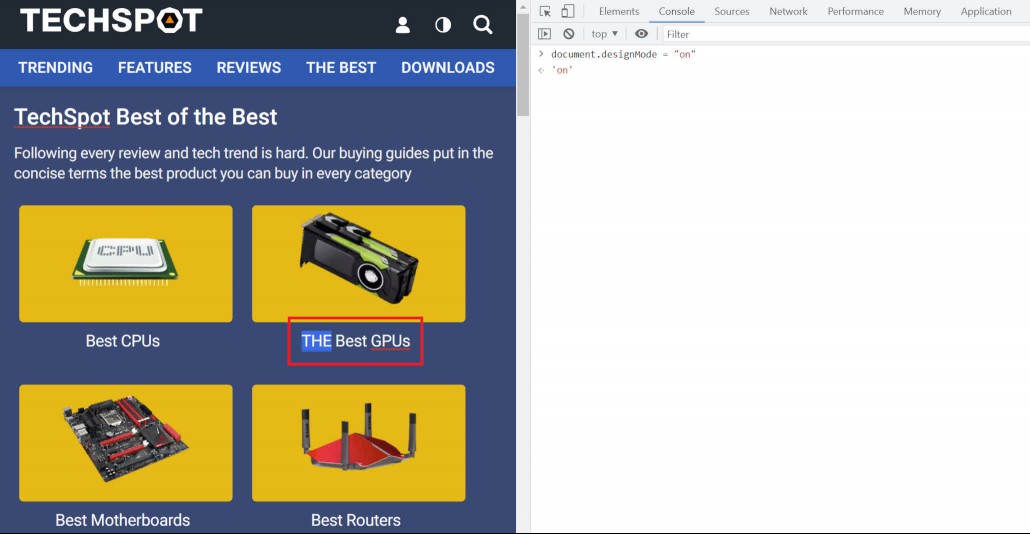Open the top JavaScript context dropdown
The width and height of the screenshot is (1030, 534).
tap(604, 33)
